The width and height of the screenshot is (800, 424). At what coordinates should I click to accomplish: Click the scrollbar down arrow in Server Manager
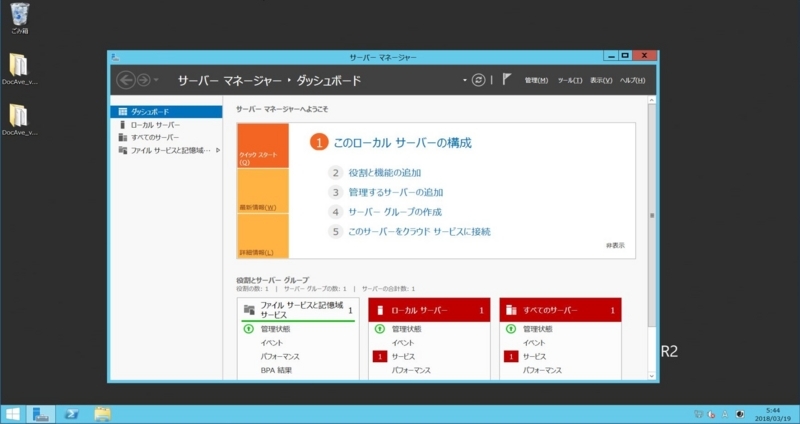click(652, 376)
